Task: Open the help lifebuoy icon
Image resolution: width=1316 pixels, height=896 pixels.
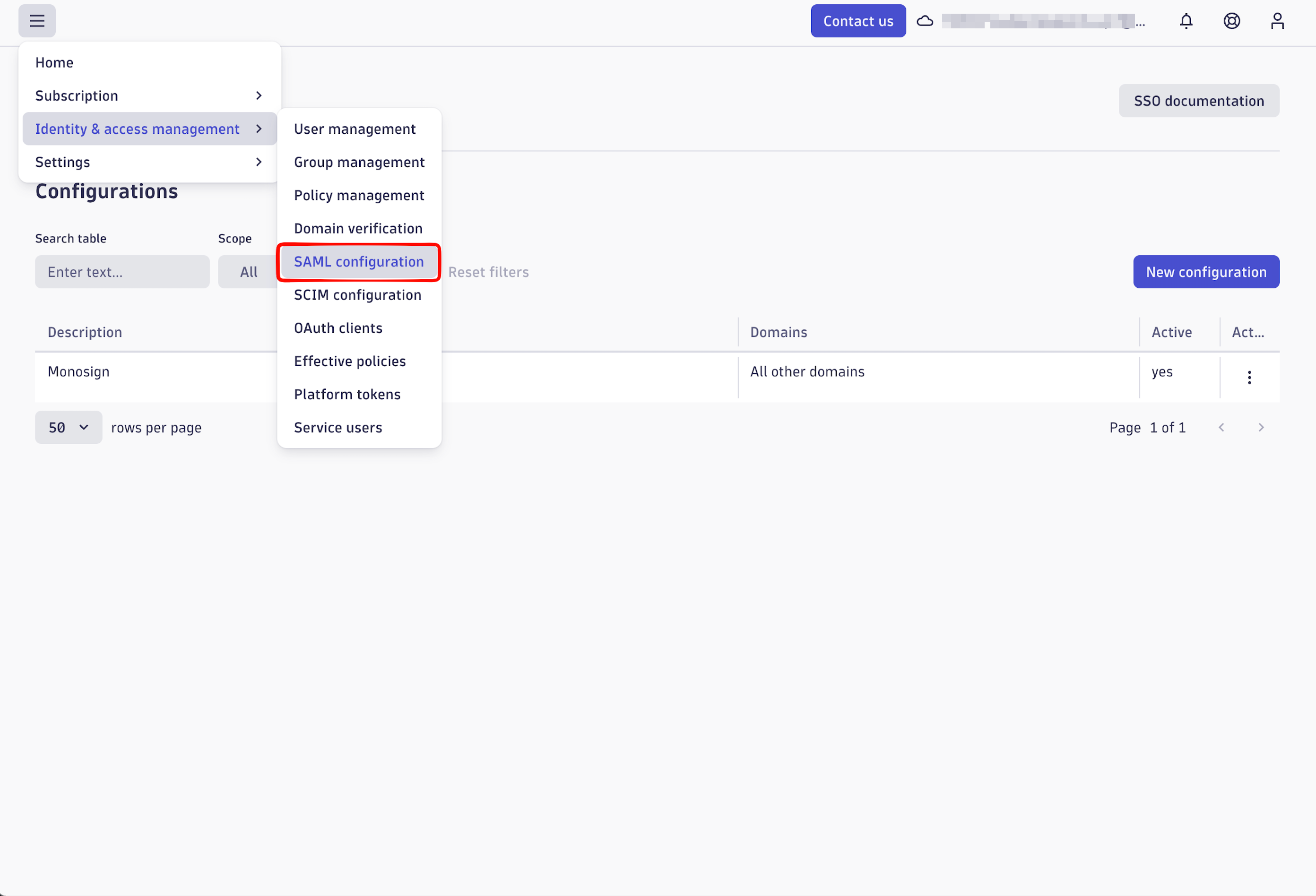Action: coord(1232,21)
